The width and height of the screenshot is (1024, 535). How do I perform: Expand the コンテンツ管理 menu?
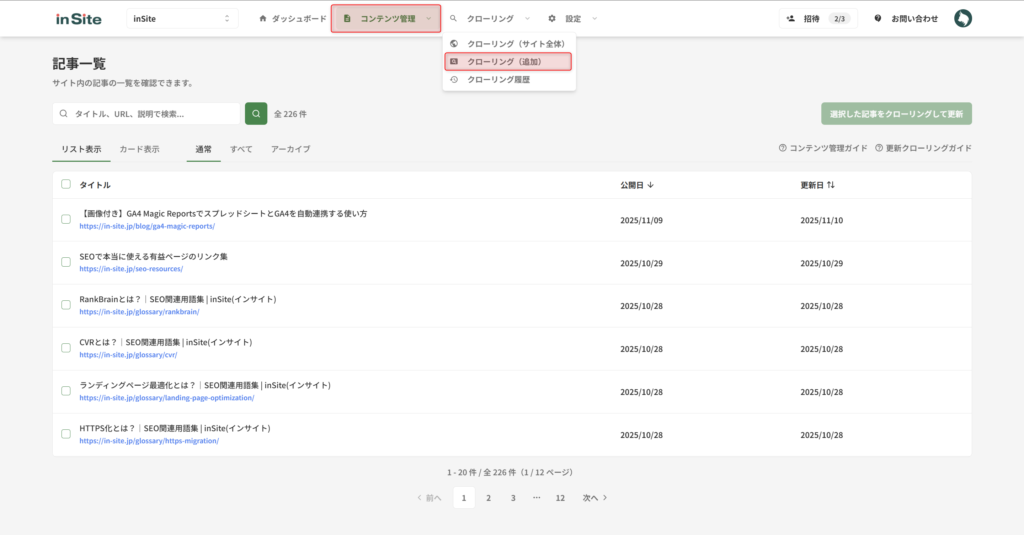pyautogui.click(x=386, y=18)
